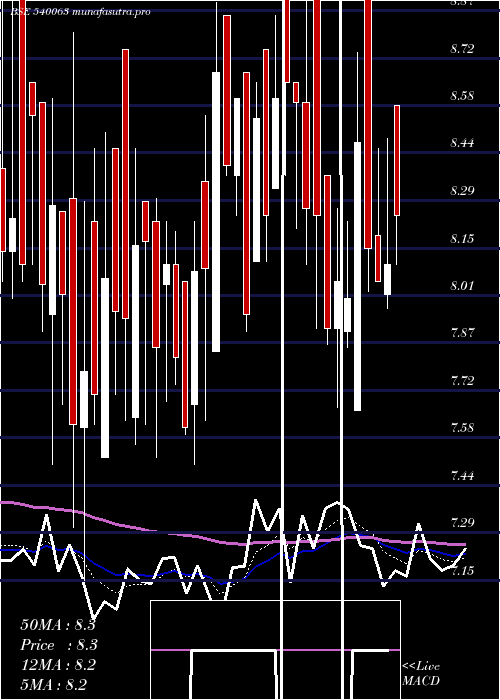Click the Price : 8.3 readout

(x=59, y=645)
